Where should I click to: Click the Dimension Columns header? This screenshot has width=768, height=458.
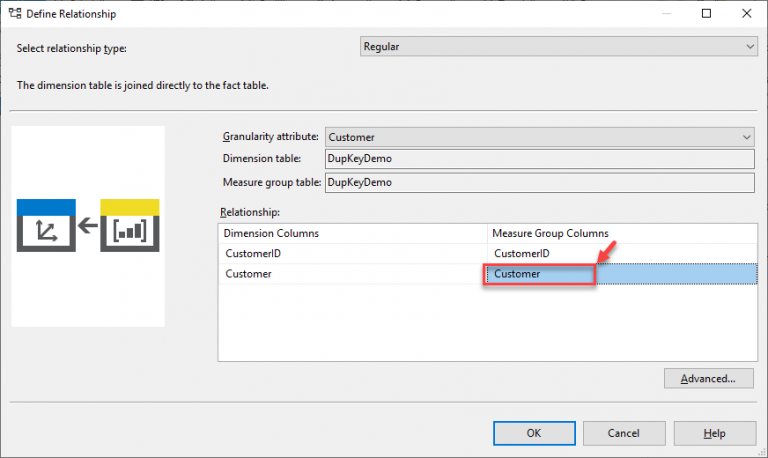tap(352, 233)
